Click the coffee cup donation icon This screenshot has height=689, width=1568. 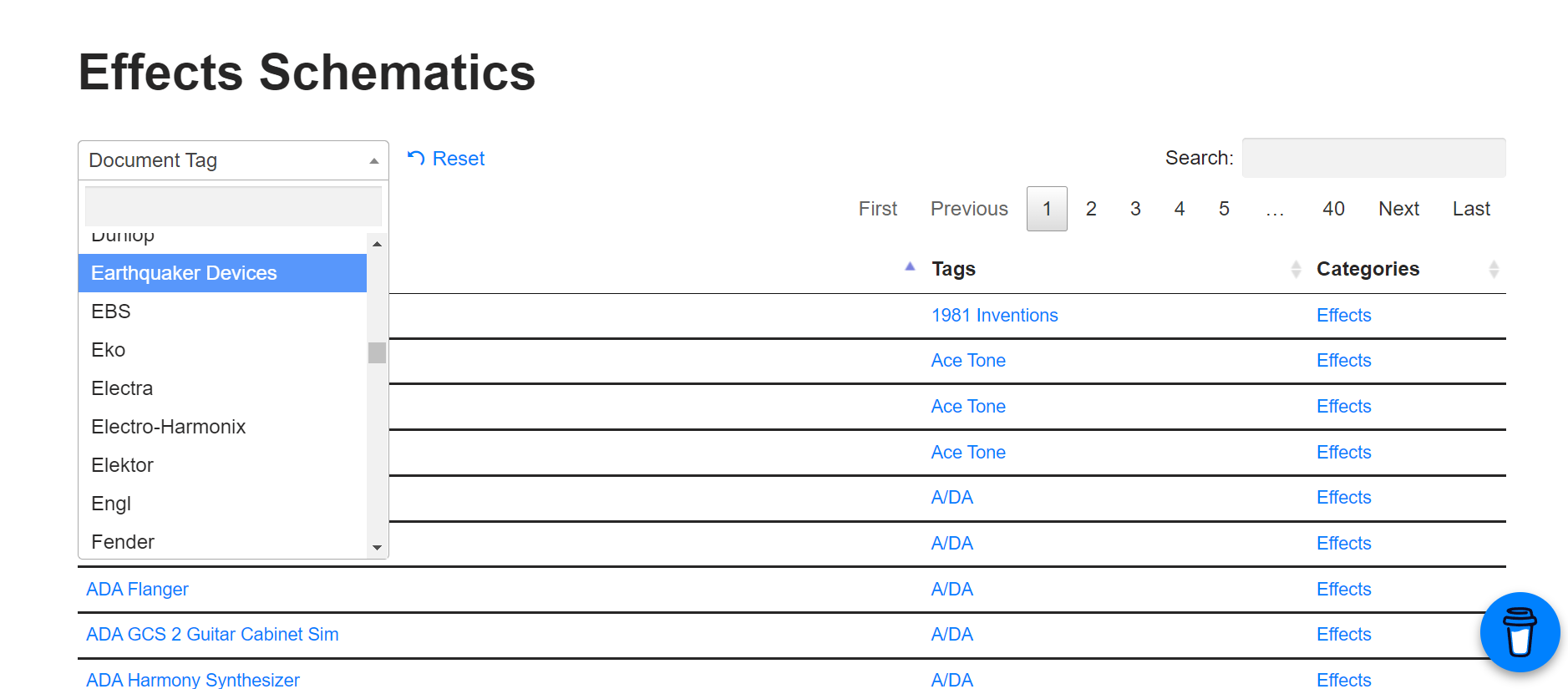click(1520, 632)
